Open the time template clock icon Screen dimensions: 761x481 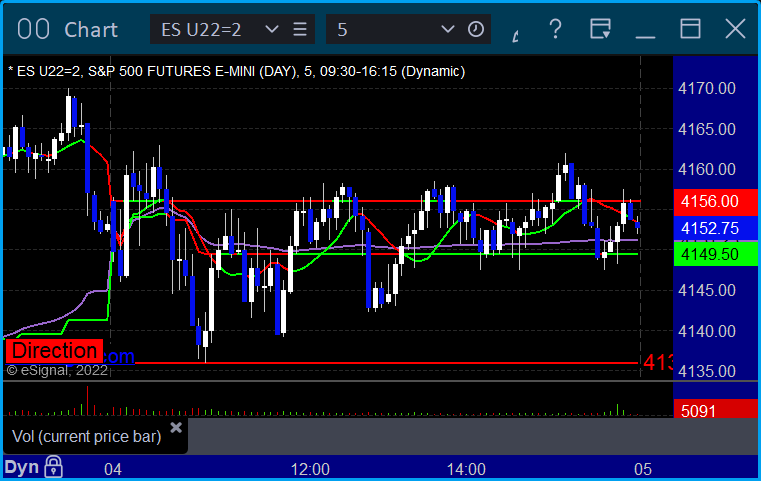tap(476, 29)
